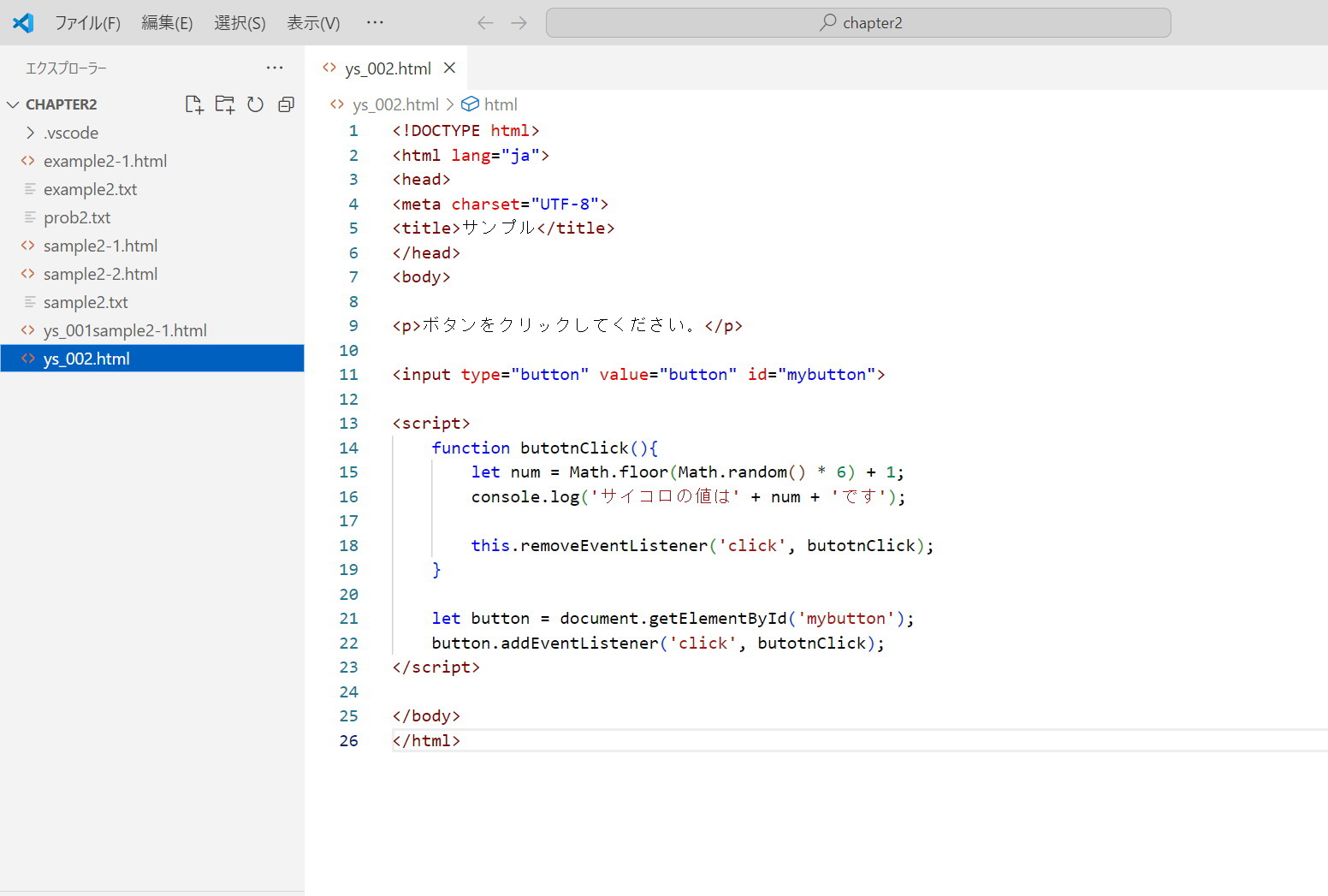The image size is (1328, 896).
Task: Click 'console.log' on line 16
Action: (x=525, y=496)
